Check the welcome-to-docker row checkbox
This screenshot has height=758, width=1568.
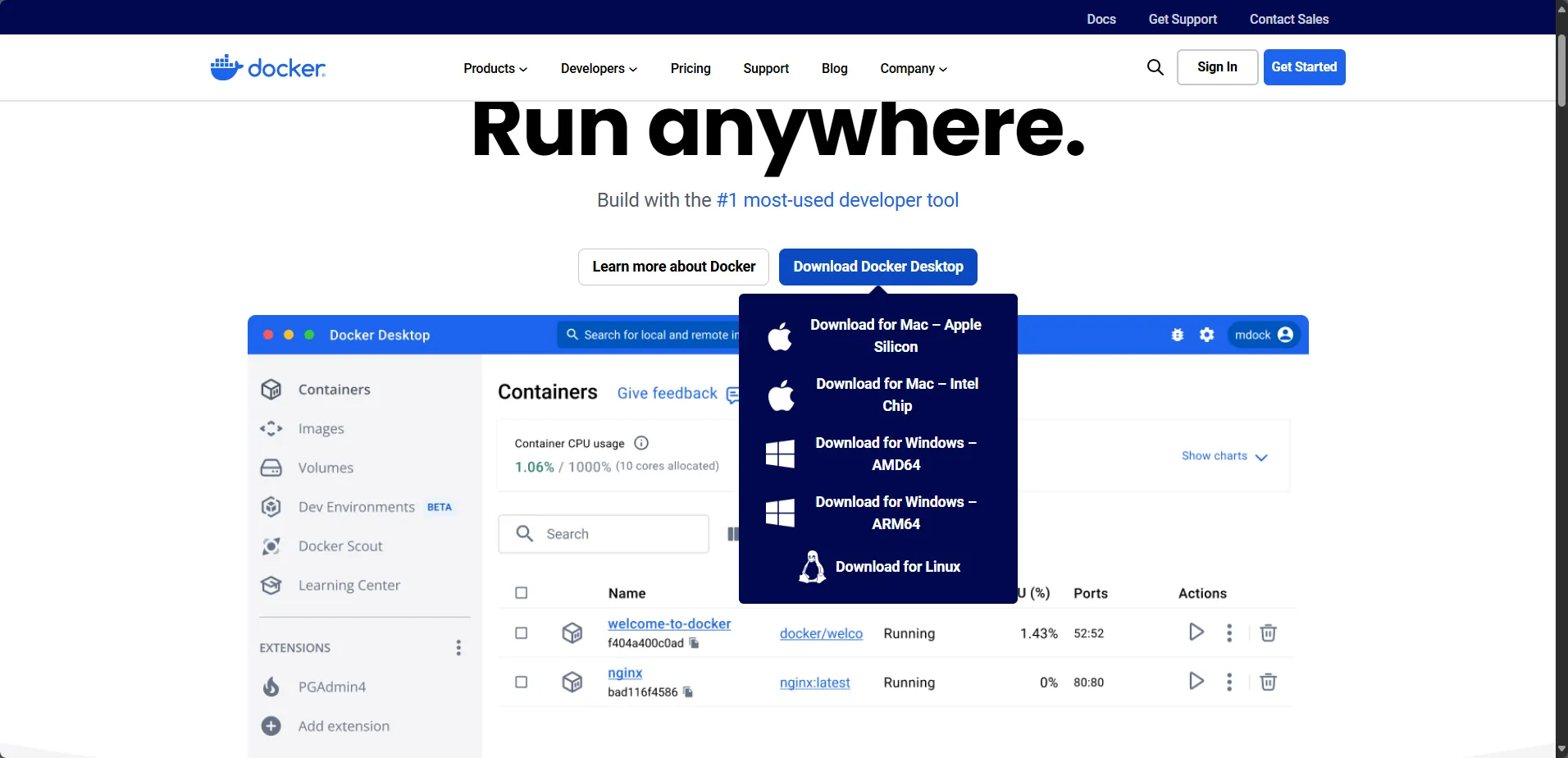(522, 632)
